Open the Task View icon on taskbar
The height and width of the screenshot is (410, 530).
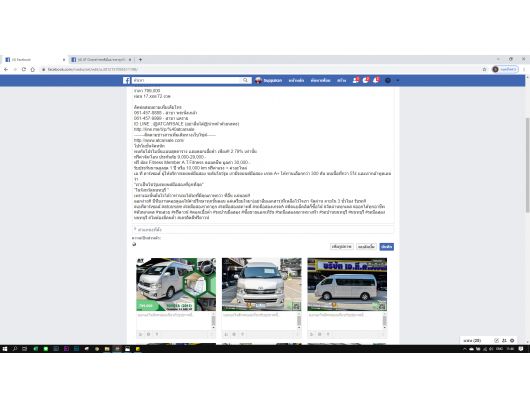[25, 349]
